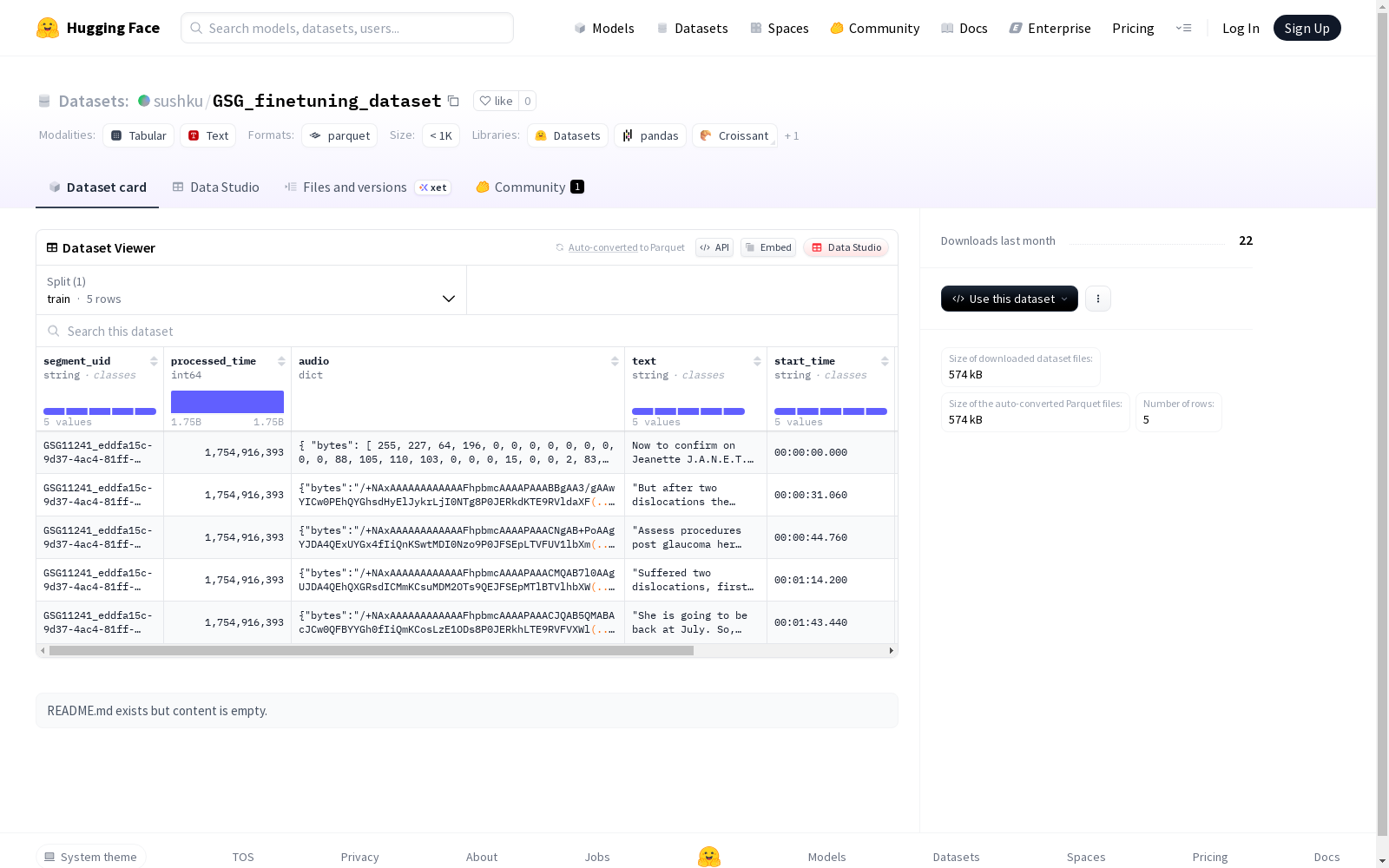Click the Hugging Face logo icon
This screenshot has width=1389, height=868.
tap(48, 28)
